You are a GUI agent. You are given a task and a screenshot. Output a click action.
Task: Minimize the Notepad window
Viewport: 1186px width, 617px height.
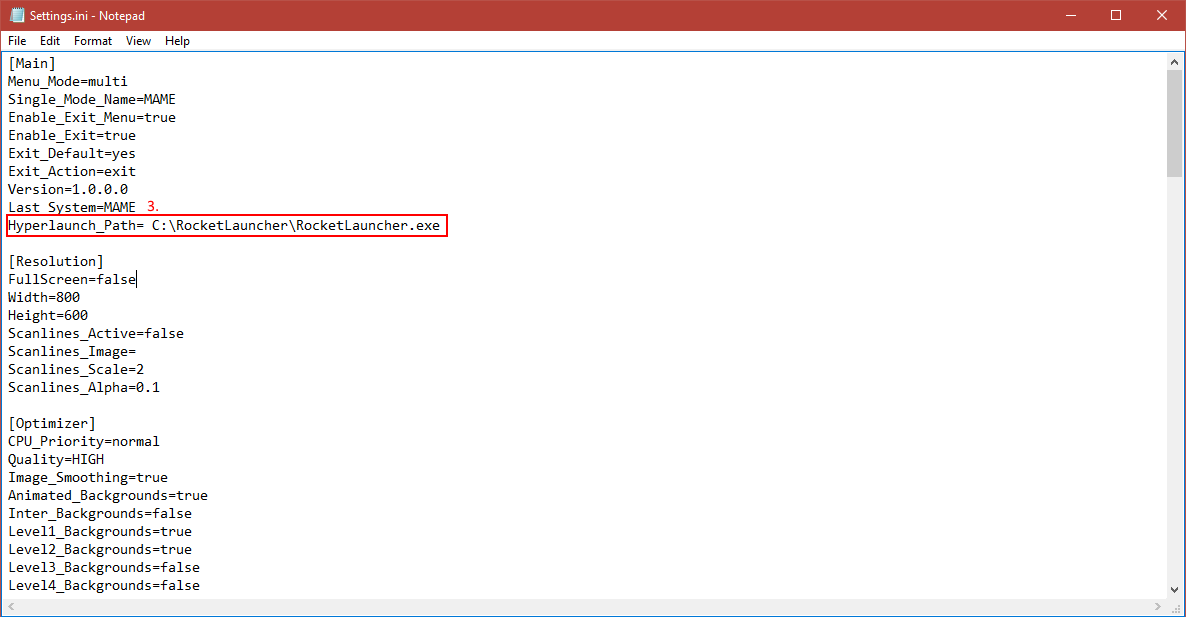click(1070, 15)
